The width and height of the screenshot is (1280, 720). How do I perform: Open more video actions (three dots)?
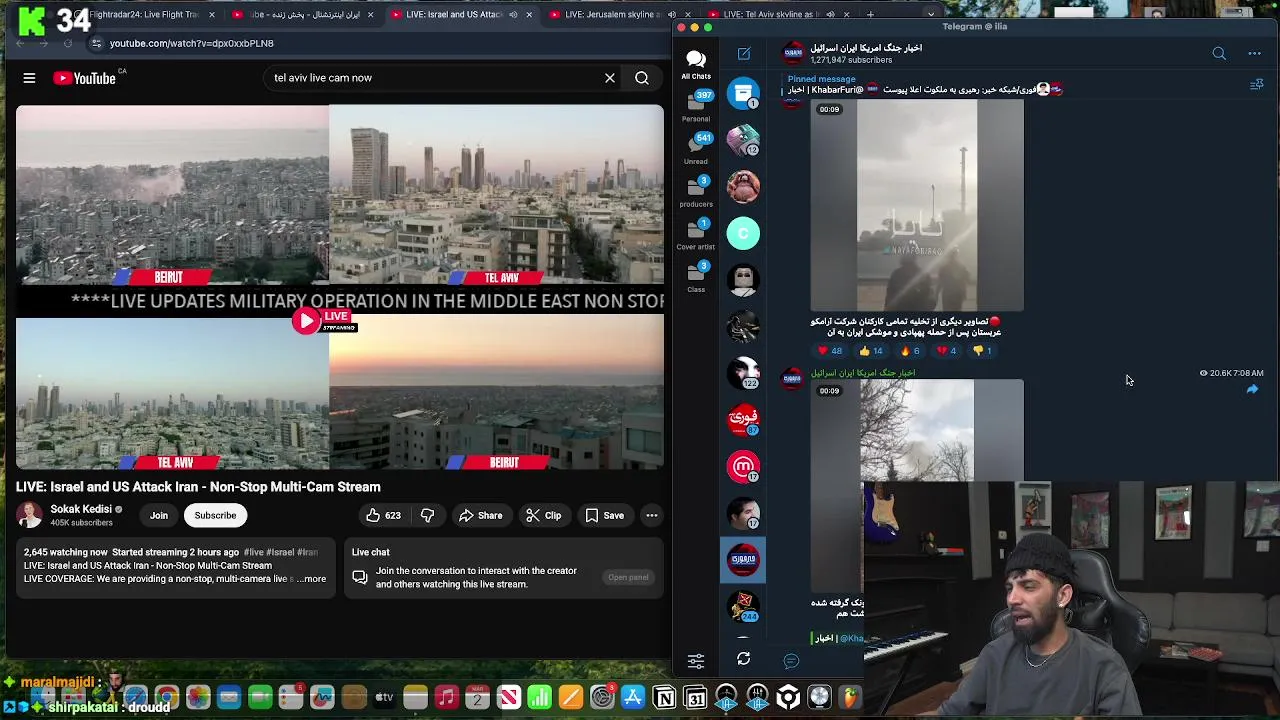(652, 515)
